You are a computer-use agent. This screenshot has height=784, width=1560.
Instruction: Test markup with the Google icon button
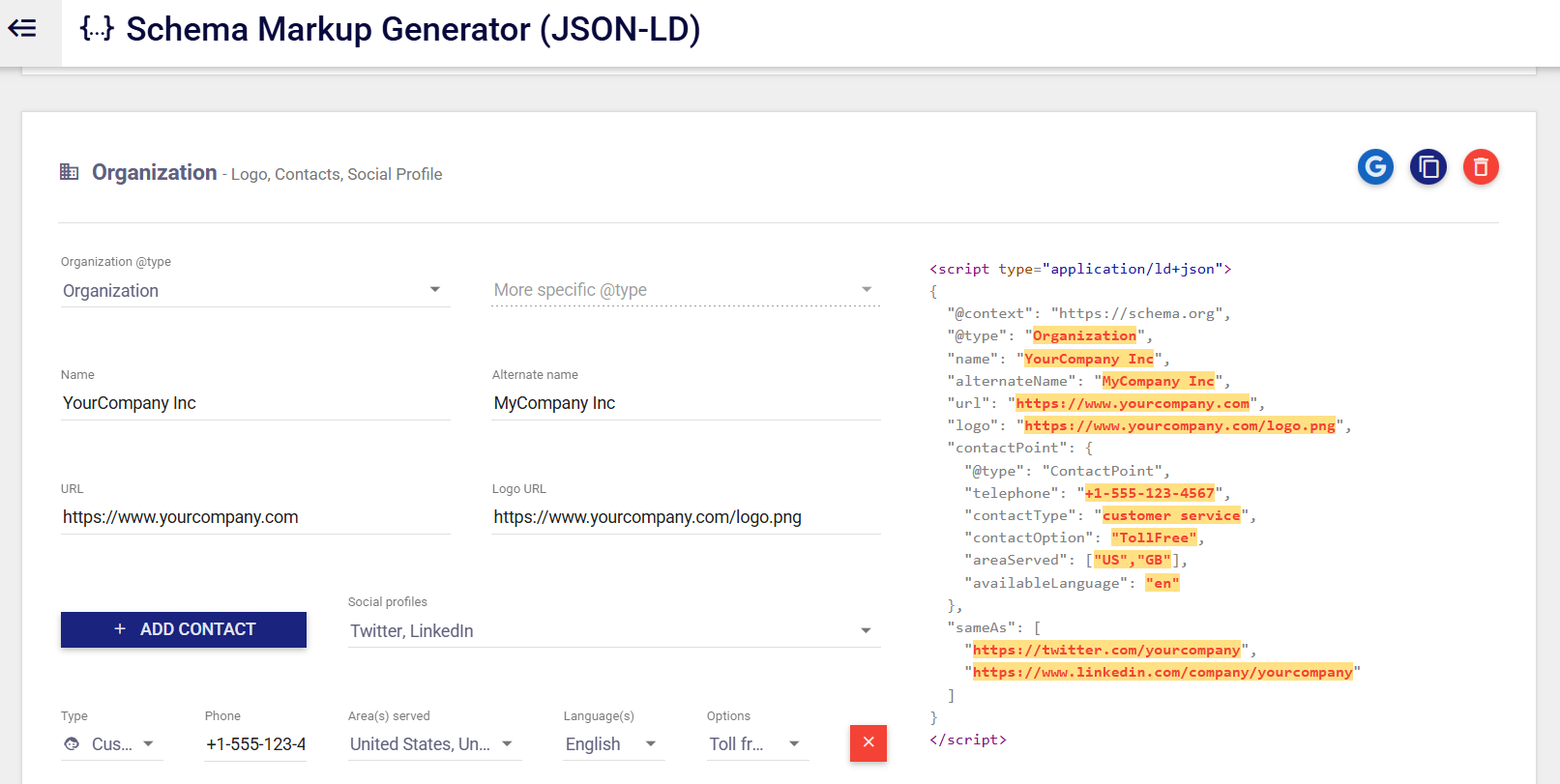pos(1375,167)
